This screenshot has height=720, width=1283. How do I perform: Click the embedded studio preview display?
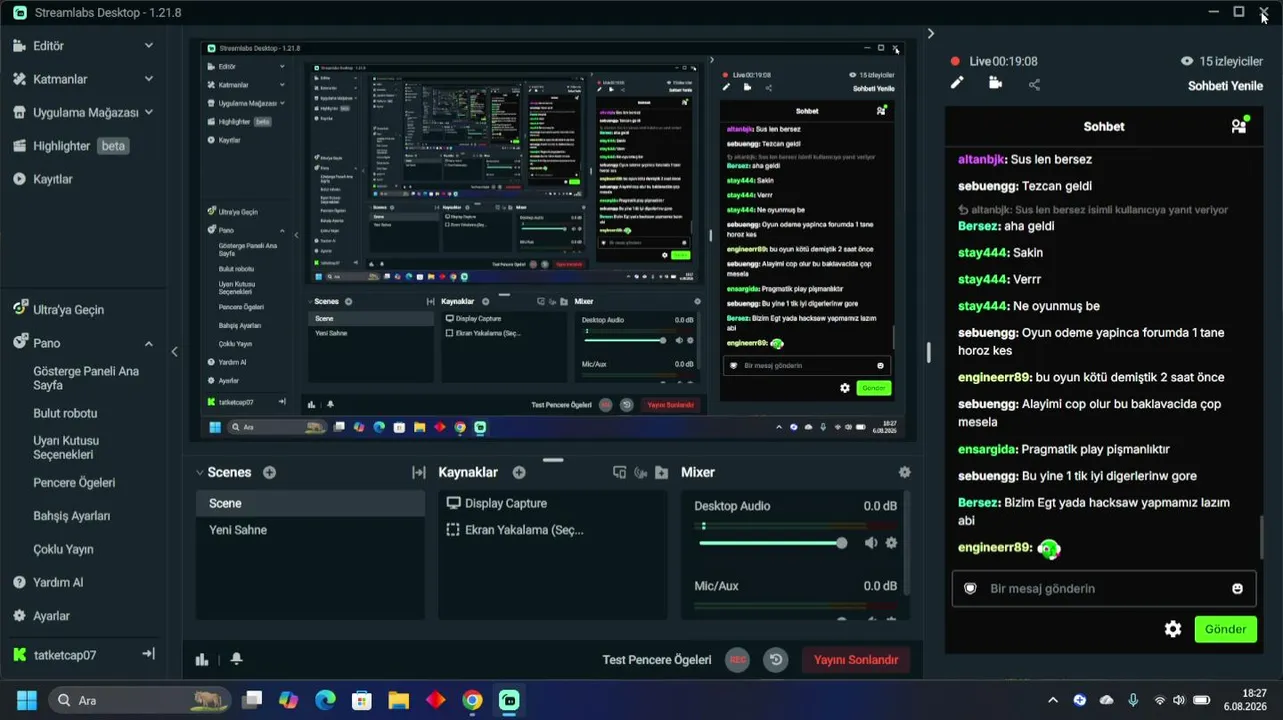pos(553,241)
